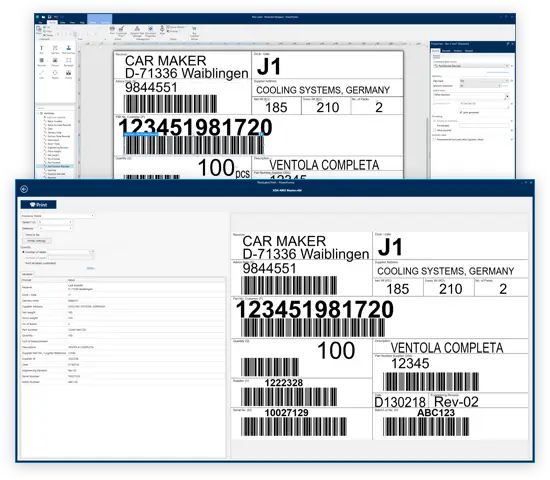This screenshot has width=550, height=480.
Task: Click the back arrow in print window
Action: pyautogui.click(x=24, y=189)
